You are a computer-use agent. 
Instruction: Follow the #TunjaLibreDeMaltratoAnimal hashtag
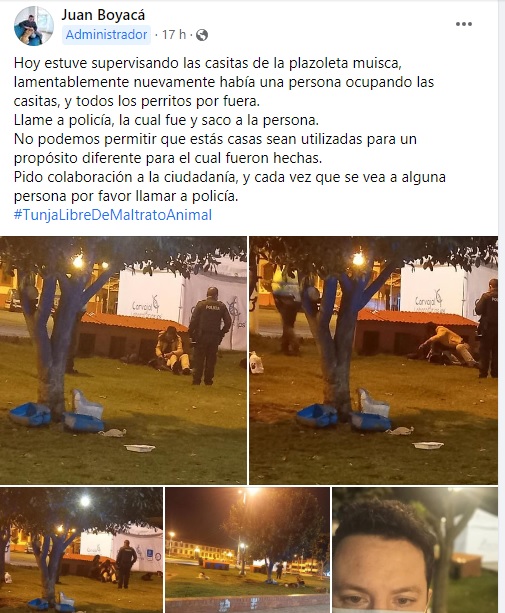click(x=113, y=215)
